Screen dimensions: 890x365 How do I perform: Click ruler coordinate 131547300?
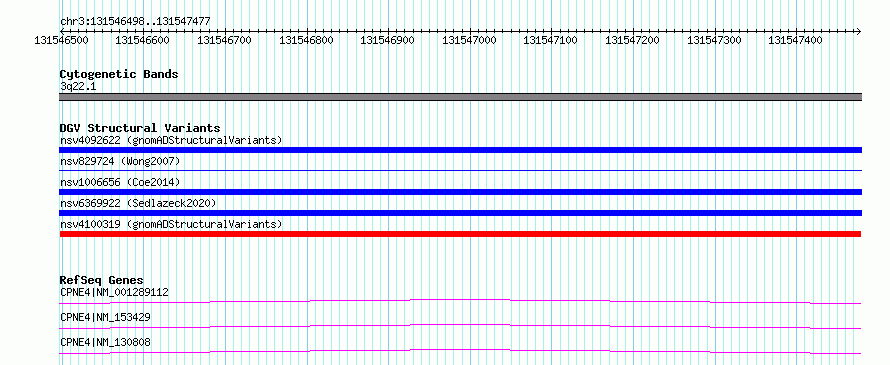[715, 40]
